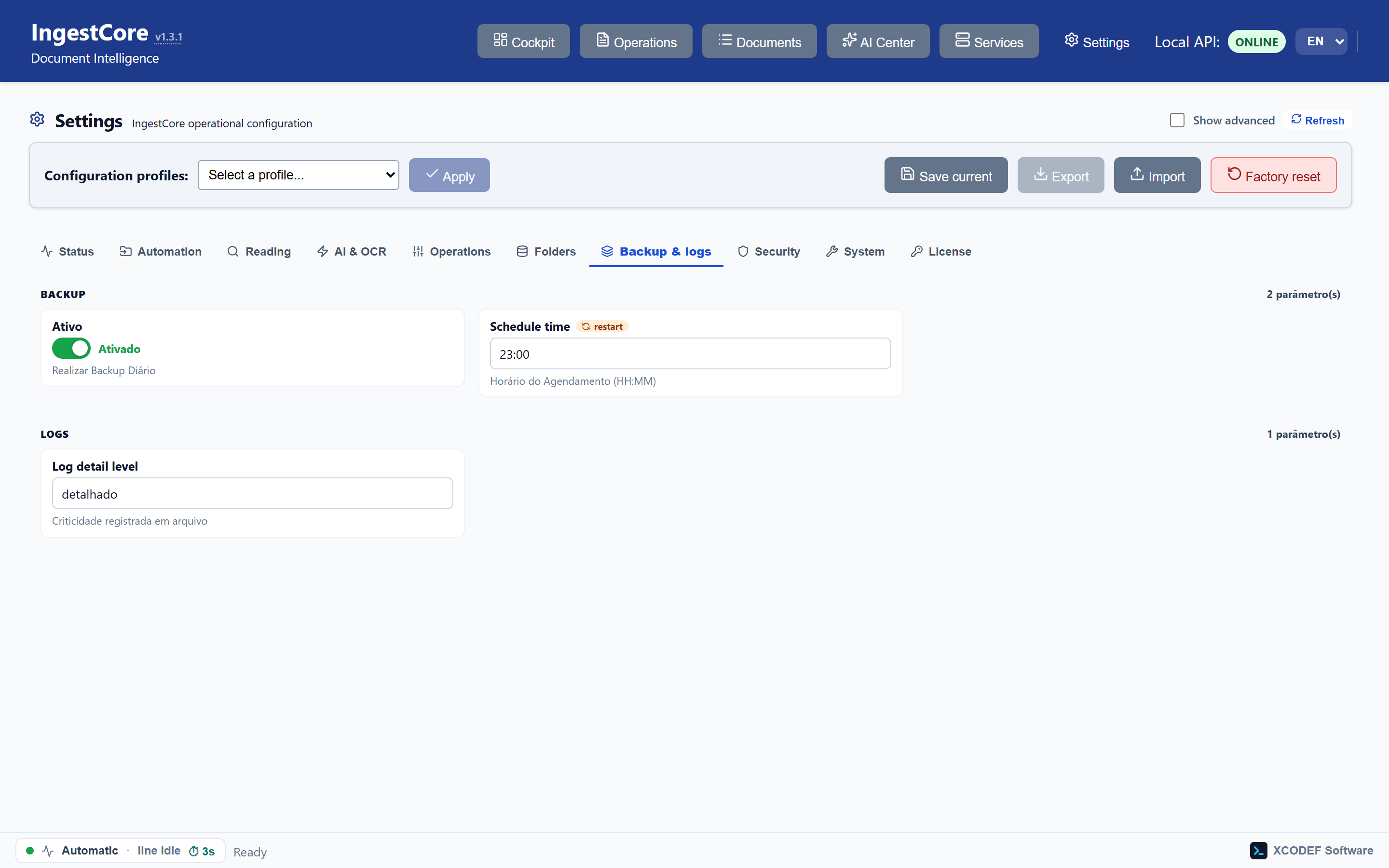Viewport: 1389px width, 868px height.
Task: Toggle the Ativo backup switch
Action: click(x=71, y=349)
